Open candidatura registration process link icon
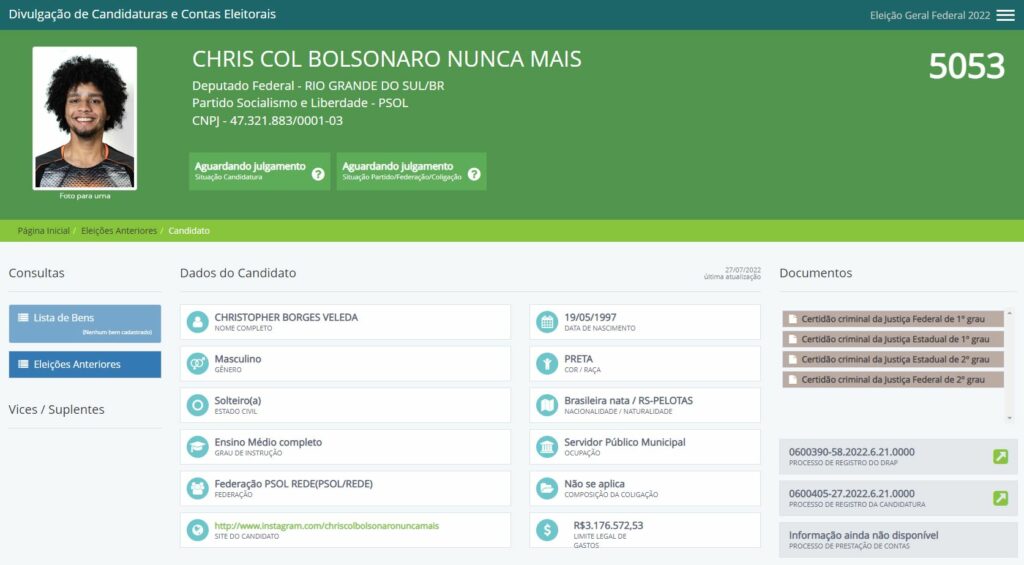The height and width of the screenshot is (565, 1024). (1000, 498)
